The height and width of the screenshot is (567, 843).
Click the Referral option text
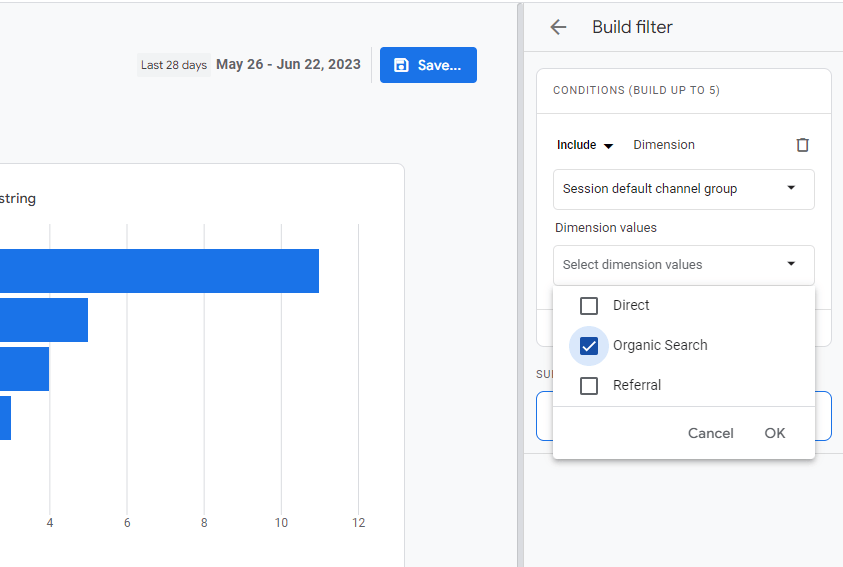coord(637,386)
